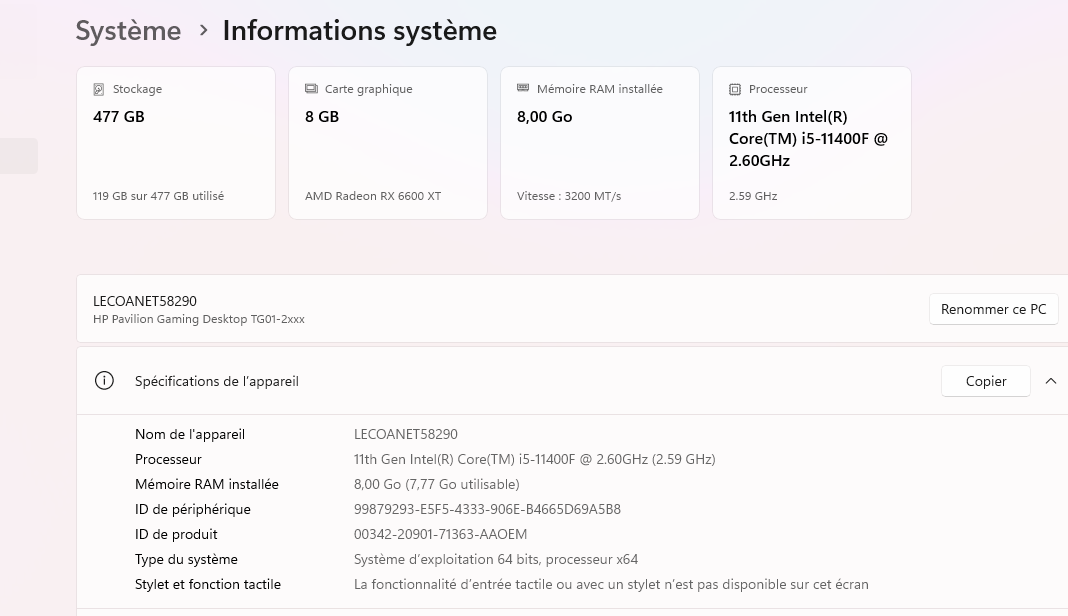Select the ID de périphérique value
Image resolution: width=1068 pixels, height=616 pixels.
pos(487,510)
